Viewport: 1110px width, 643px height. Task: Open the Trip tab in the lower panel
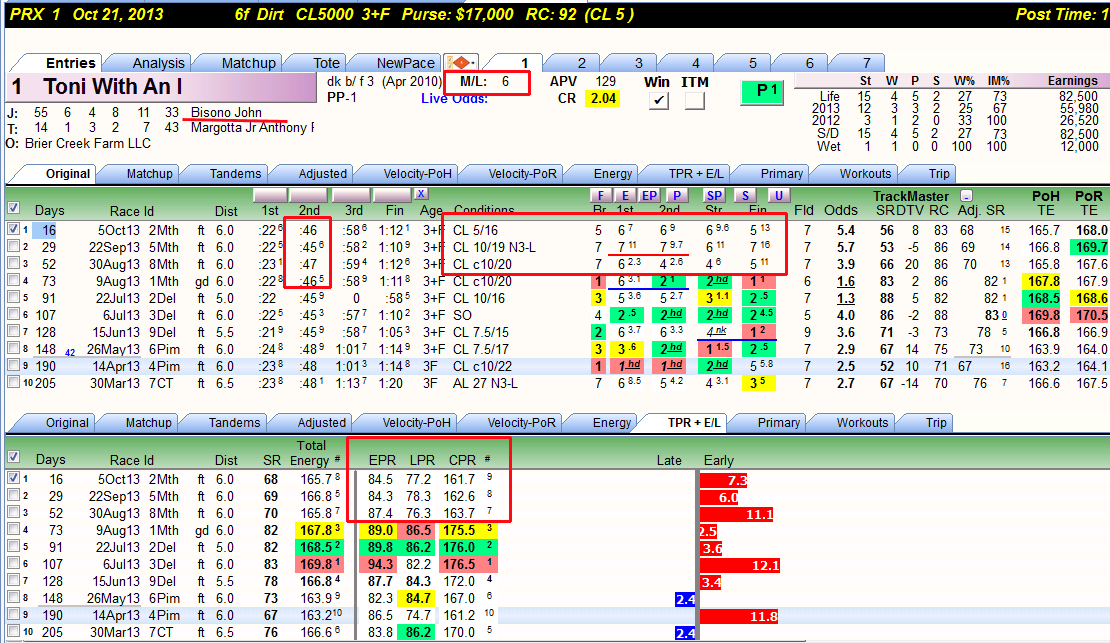[x=936, y=423]
